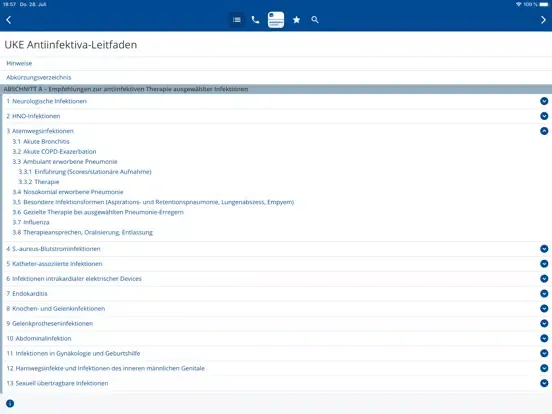Open search with the magnifier icon
This screenshot has height=414, width=552.
pos(315,20)
